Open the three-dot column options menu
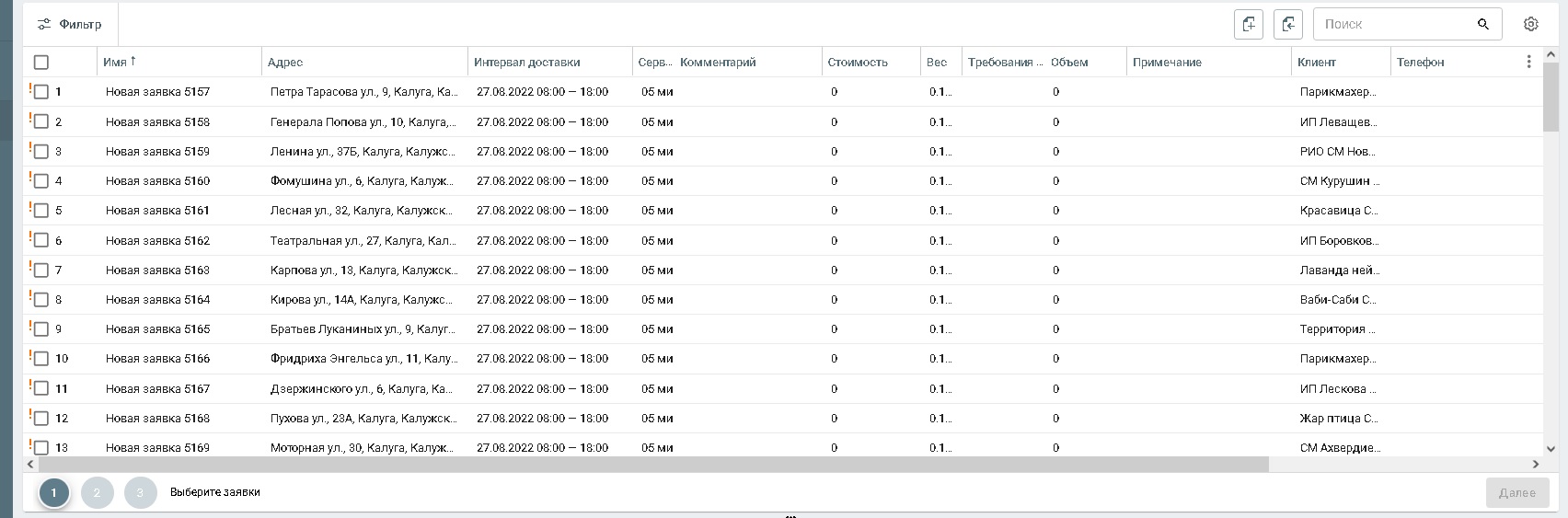Screen dimensions: 1568x518 [x=1528, y=62]
